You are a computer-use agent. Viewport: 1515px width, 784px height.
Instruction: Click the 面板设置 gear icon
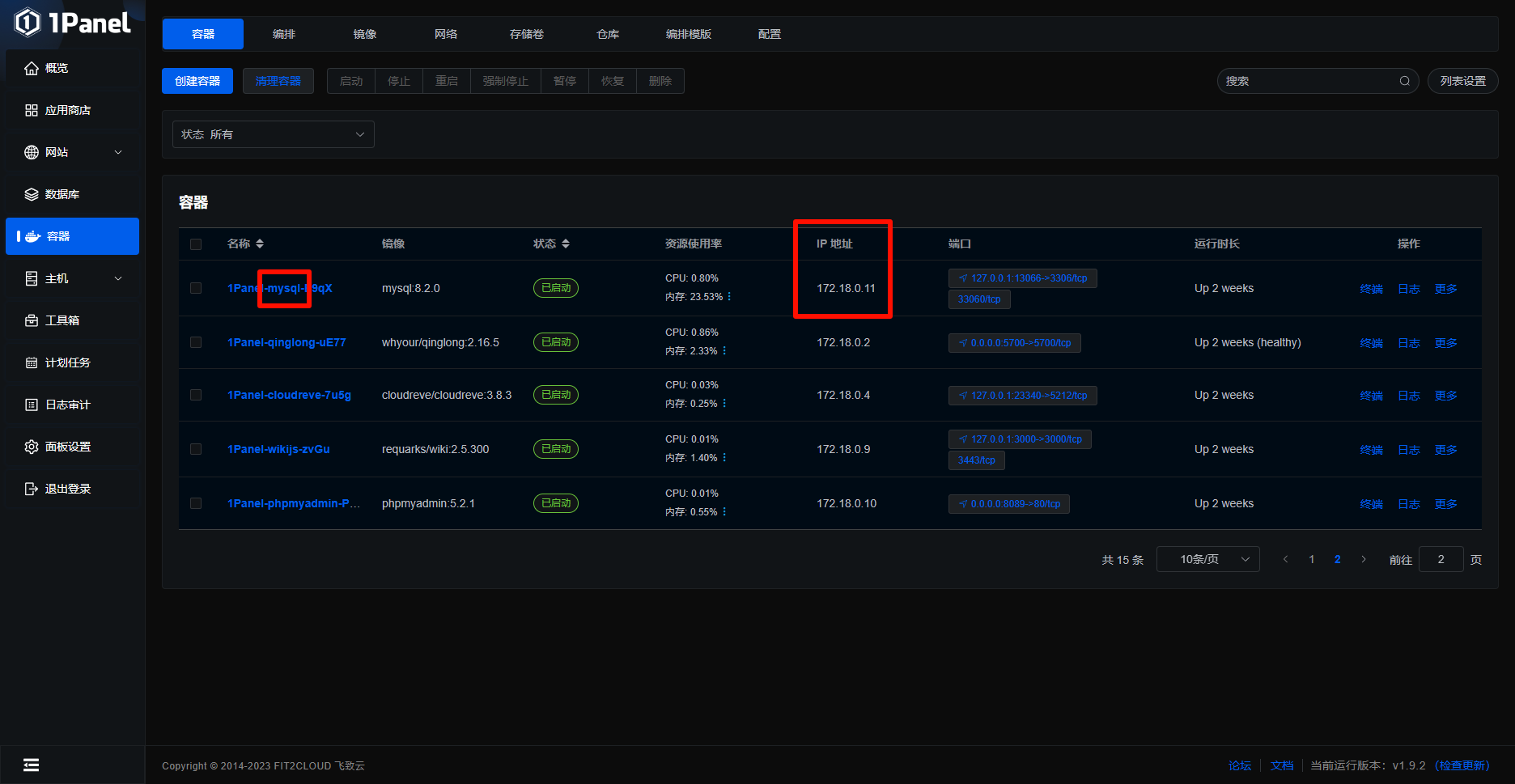coord(32,447)
